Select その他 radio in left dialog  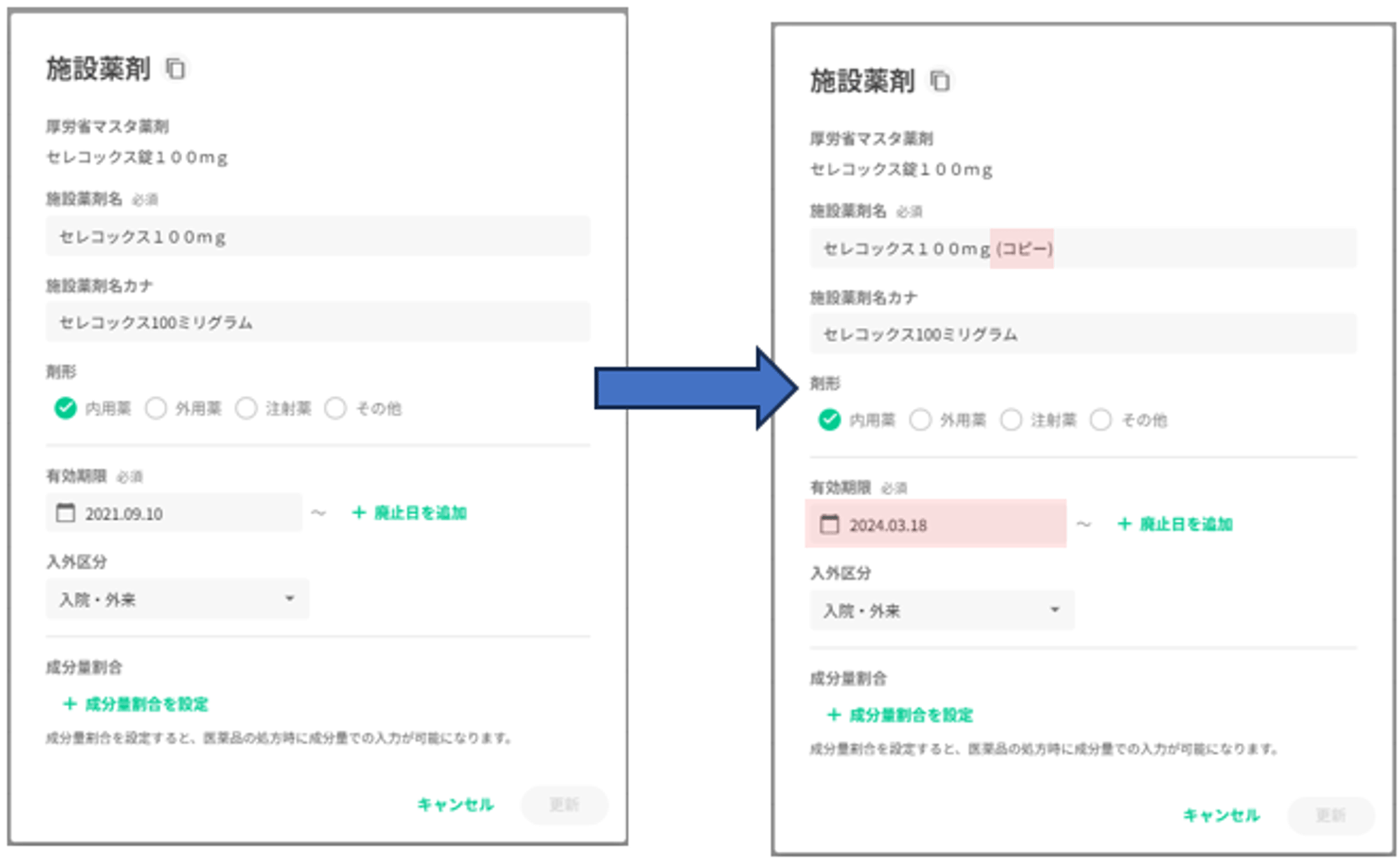[335, 408]
